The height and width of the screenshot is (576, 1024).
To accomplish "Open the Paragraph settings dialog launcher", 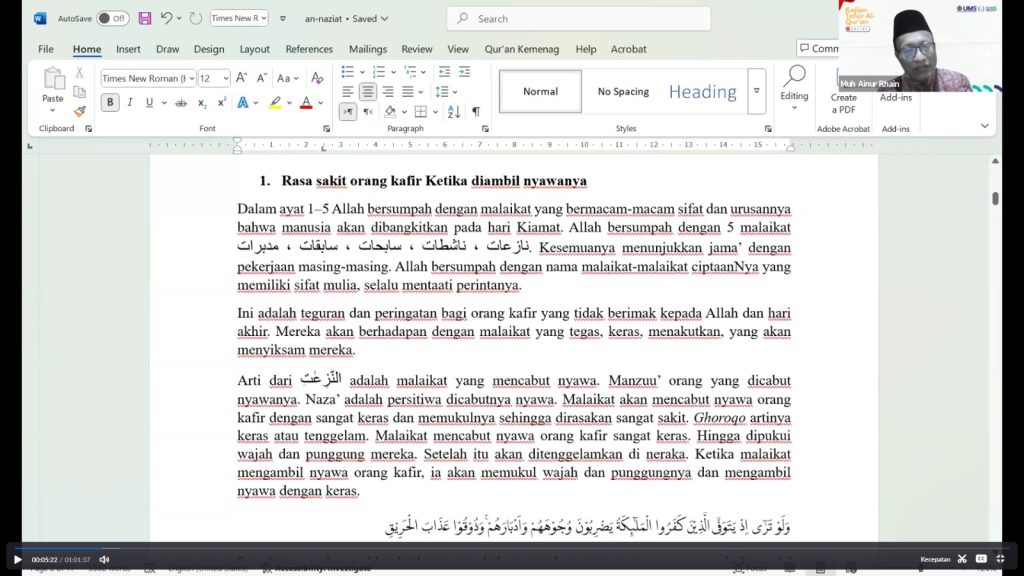I will click(485, 129).
